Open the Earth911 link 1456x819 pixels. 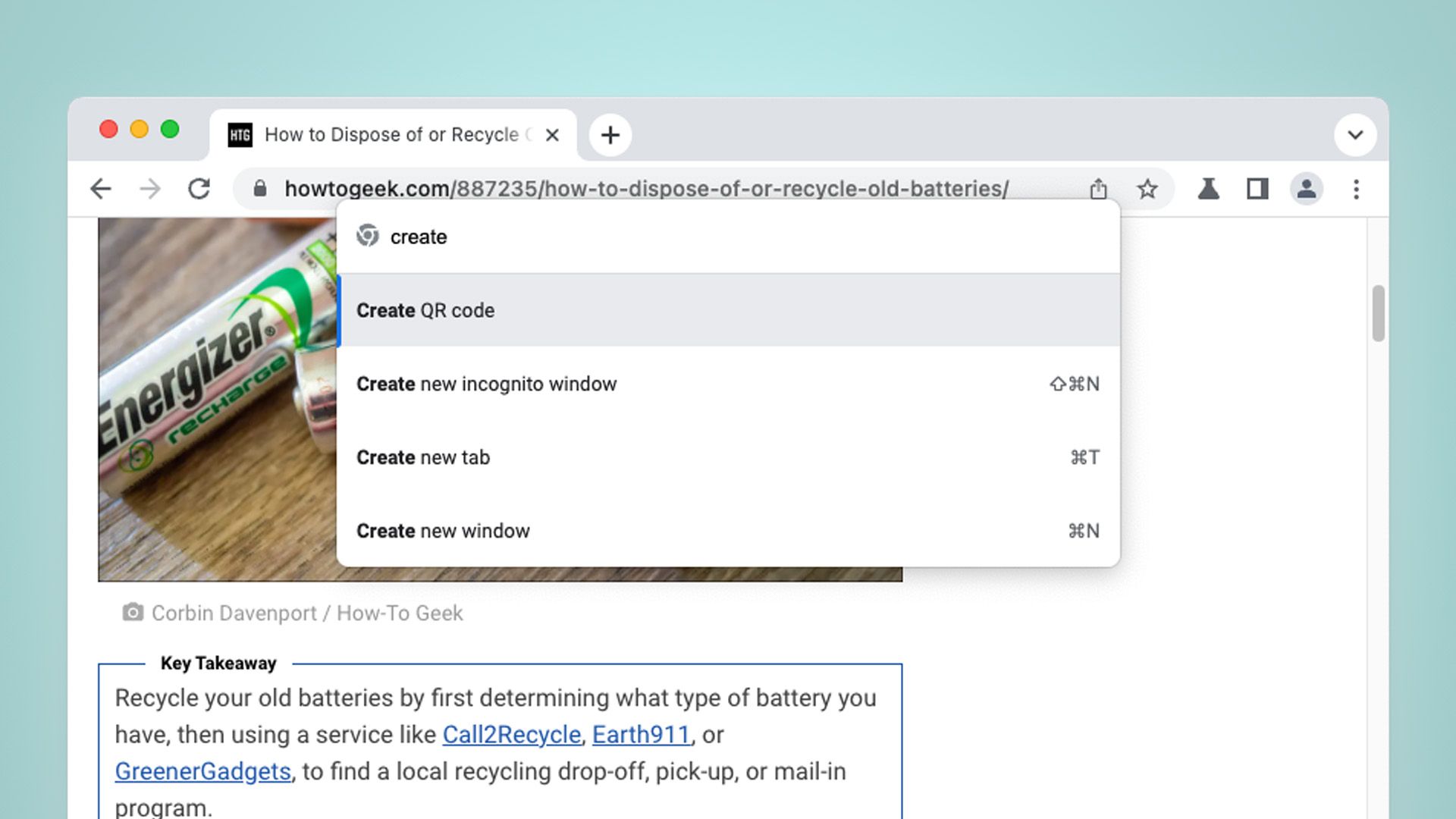[642, 734]
